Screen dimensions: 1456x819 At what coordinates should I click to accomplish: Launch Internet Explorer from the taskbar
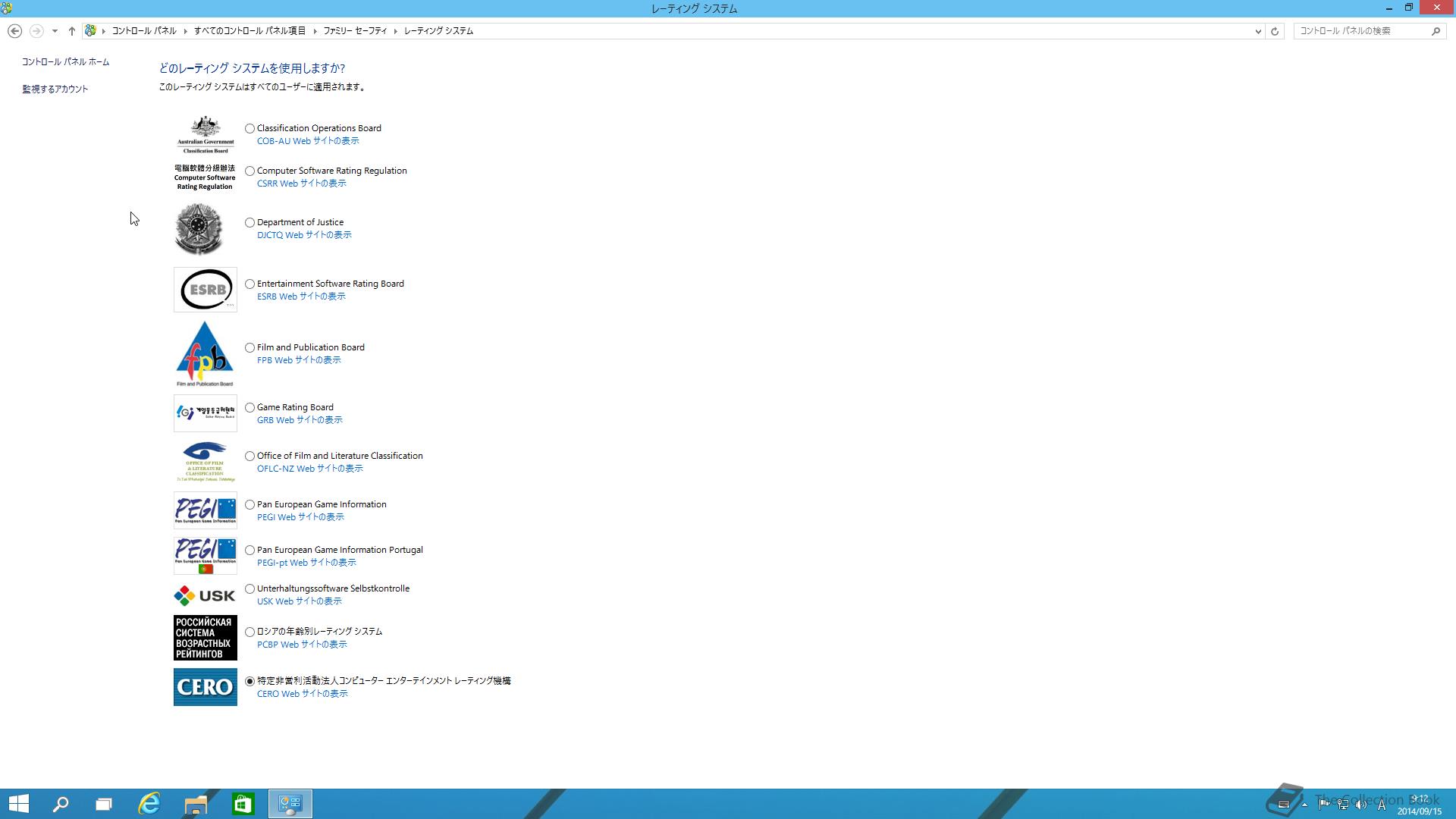(x=149, y=804)
